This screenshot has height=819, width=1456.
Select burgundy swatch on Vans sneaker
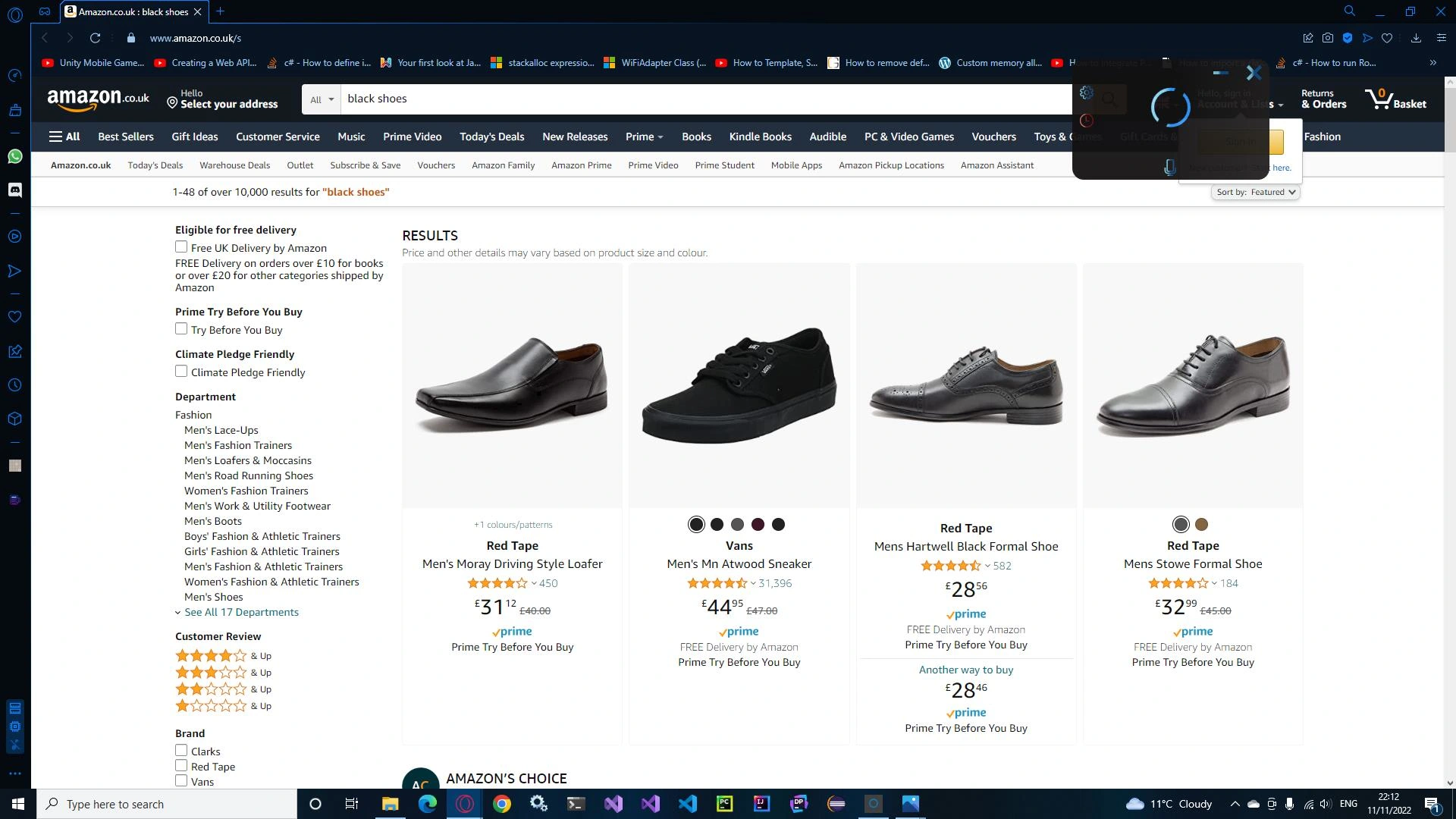point(758,525)
